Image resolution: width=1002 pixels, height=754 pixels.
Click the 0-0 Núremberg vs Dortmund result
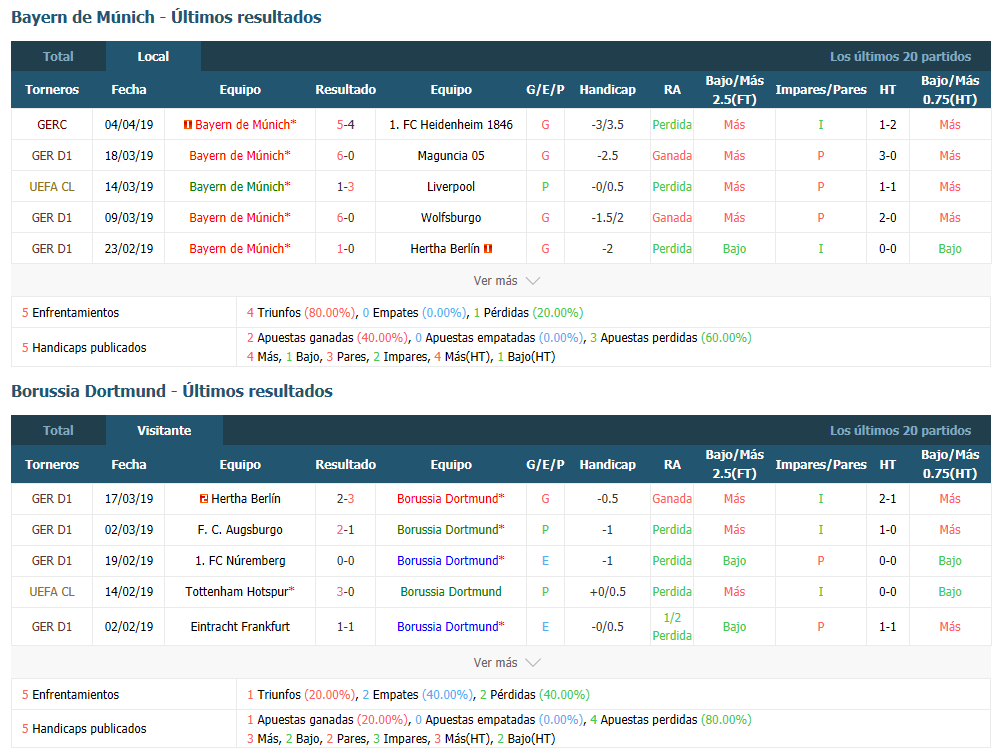[346, 560]
